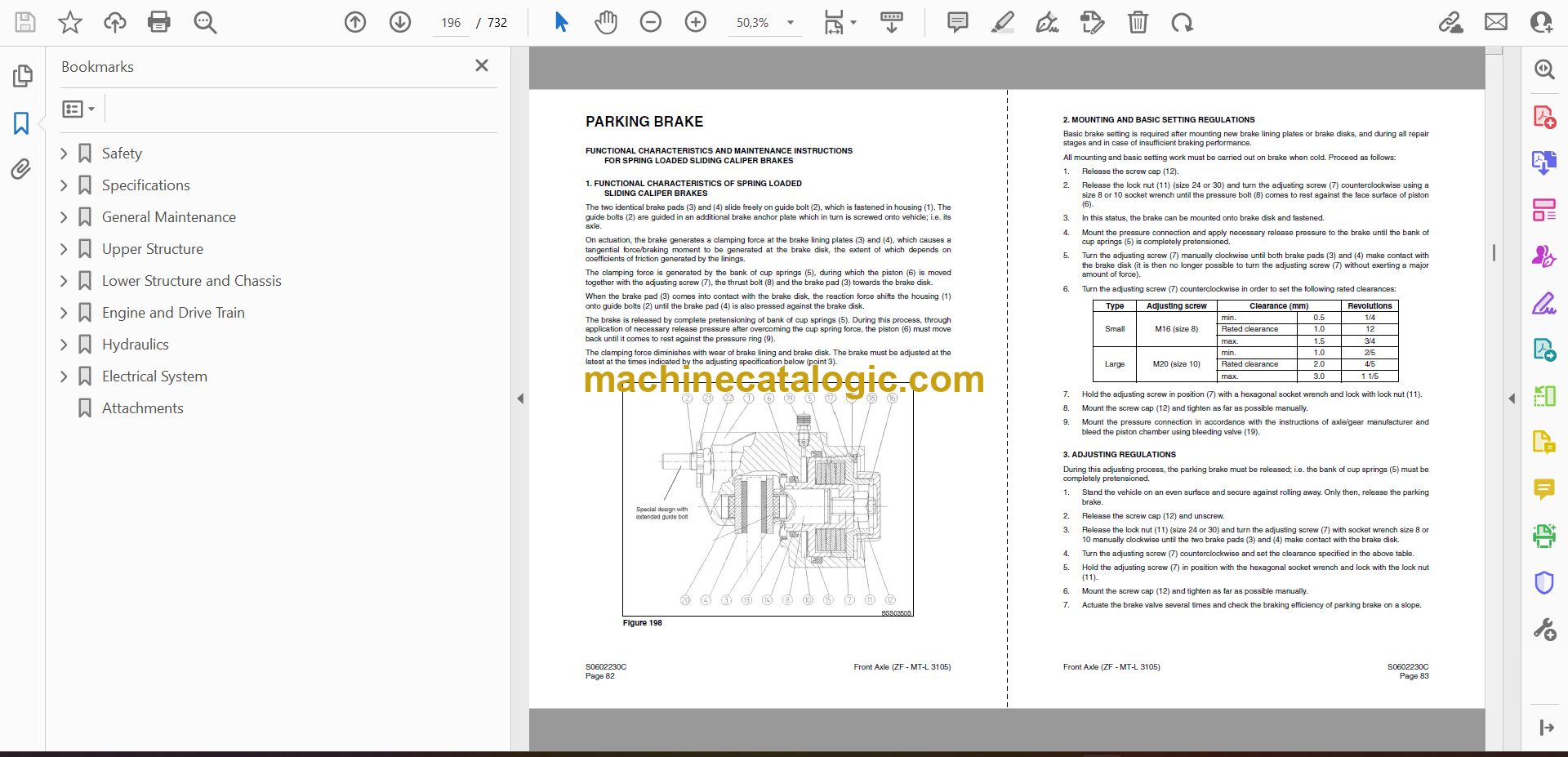This screenshot has height=757, width=1568.
Task: Open the page fit options dropdown
Action: pyautogui.click(x=840, y=22)
